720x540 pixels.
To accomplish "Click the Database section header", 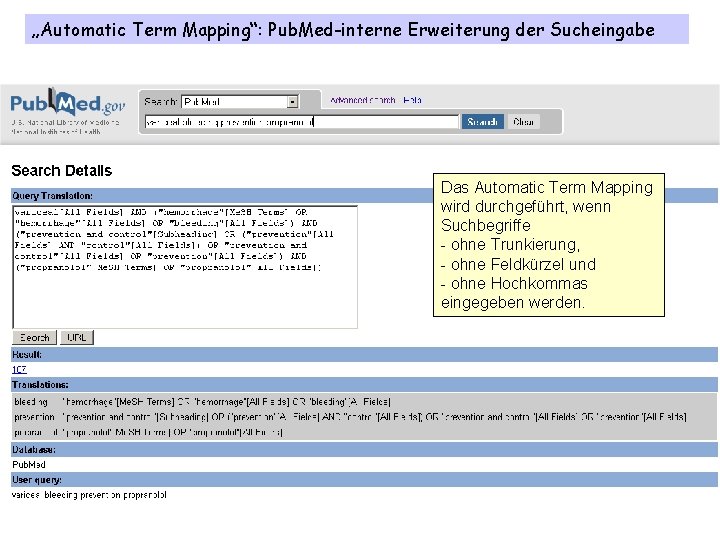I will coord(364,450).
